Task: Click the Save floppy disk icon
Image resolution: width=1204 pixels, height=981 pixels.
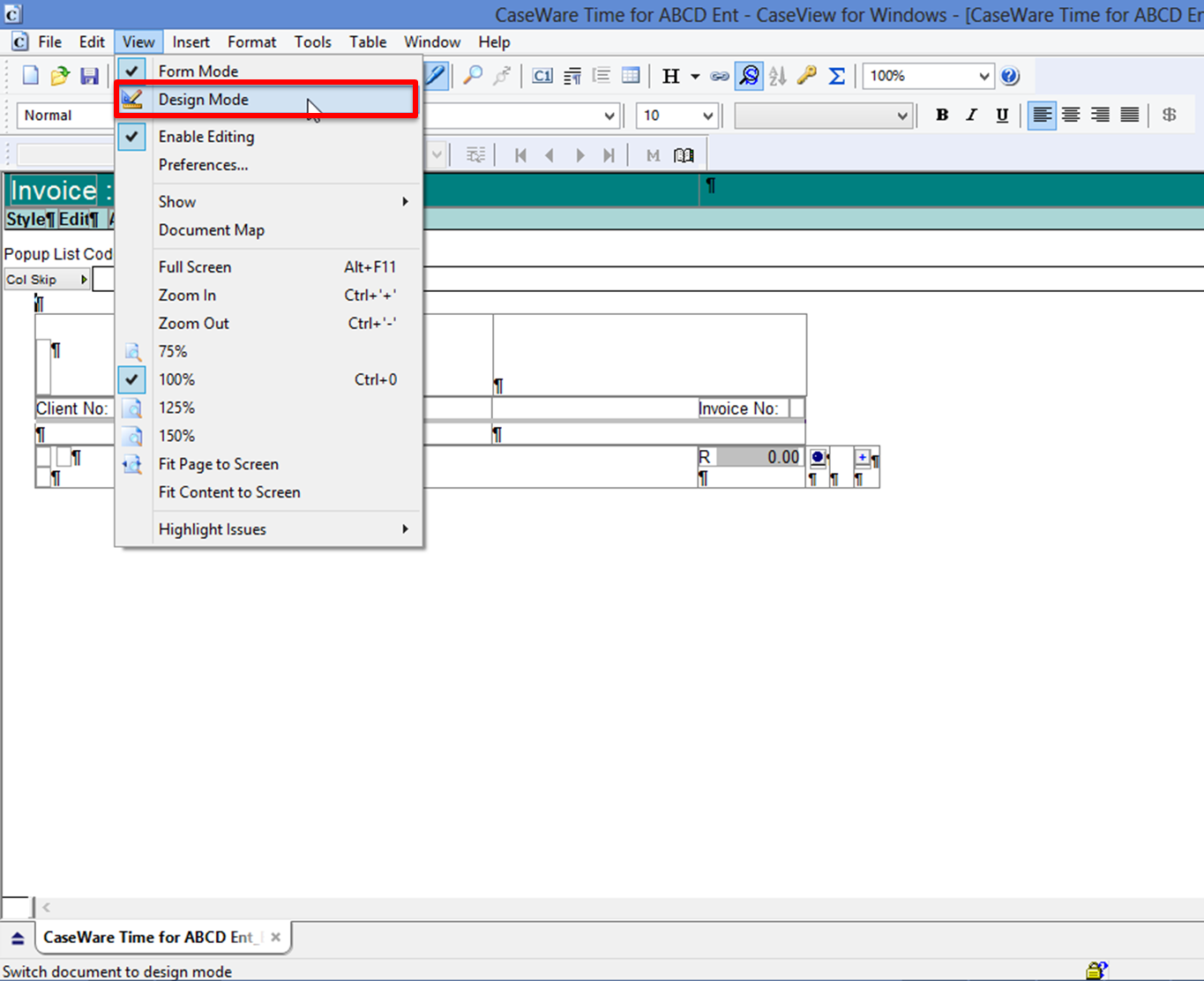Action: coord(89,77)
